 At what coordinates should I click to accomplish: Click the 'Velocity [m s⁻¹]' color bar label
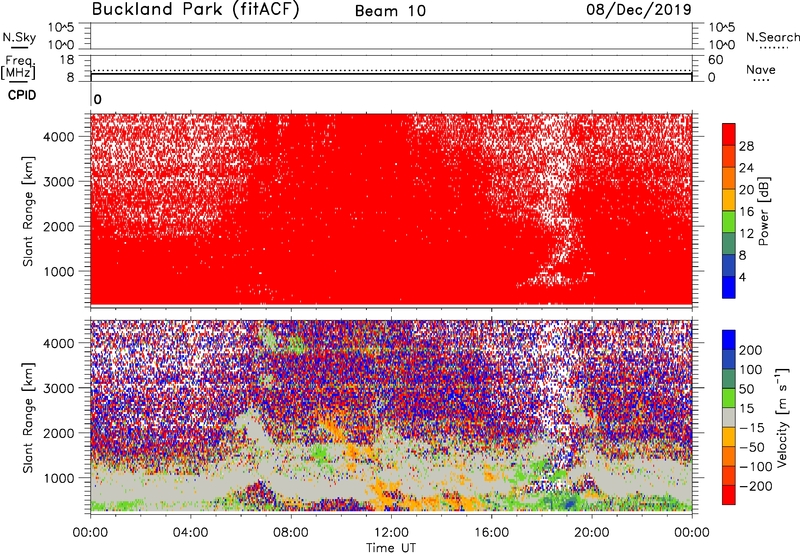pos(783,416)
